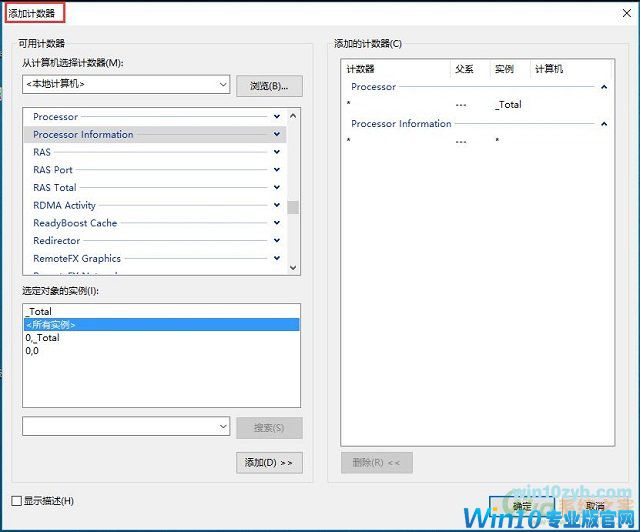This screenshot has width=640, height=532.
Task: Expand the RAS Total chevron
Action: [277, 187]
